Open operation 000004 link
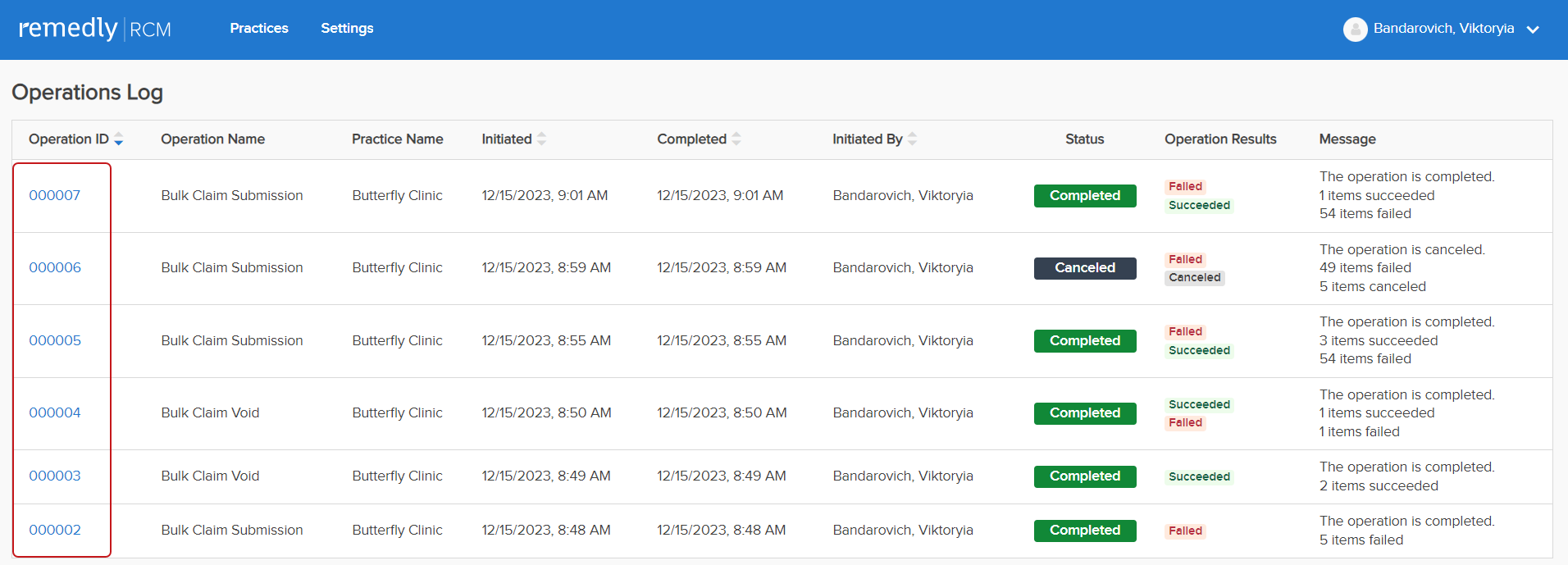Image resolution: width=1568 pixels, height=565 pixels. pos(55,412)
